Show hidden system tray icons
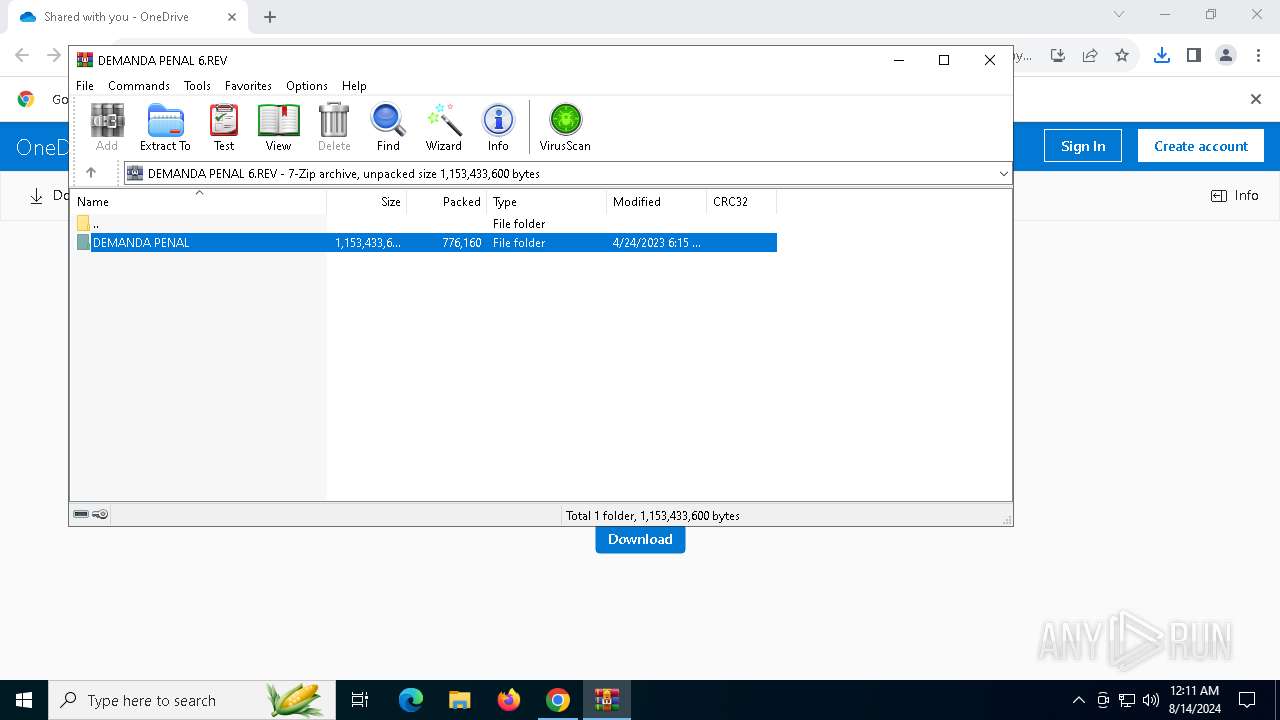Image resolution: width=1280 pixels, height=720 pixels. point(1078,700)
